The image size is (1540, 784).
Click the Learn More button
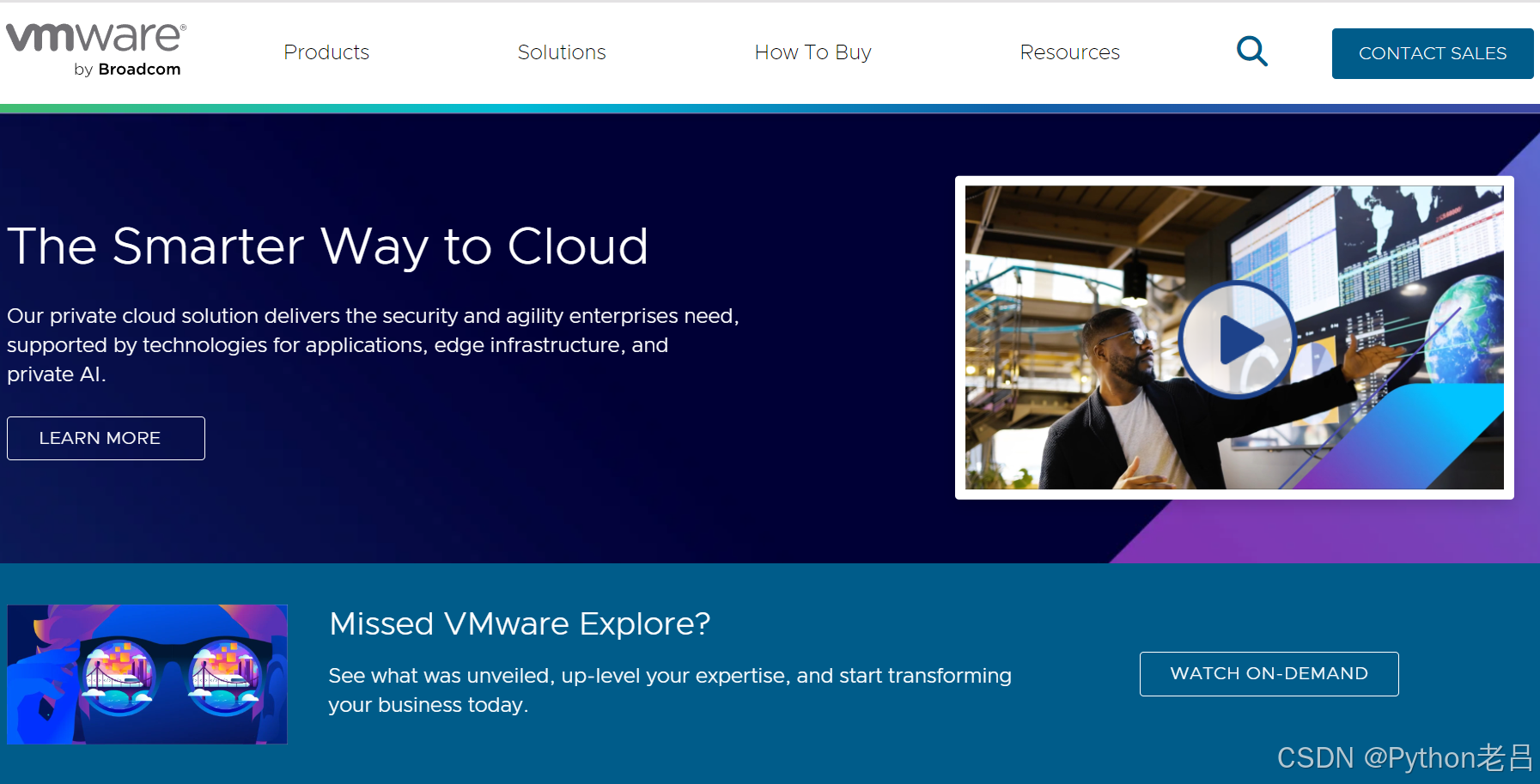coord(106,438)
